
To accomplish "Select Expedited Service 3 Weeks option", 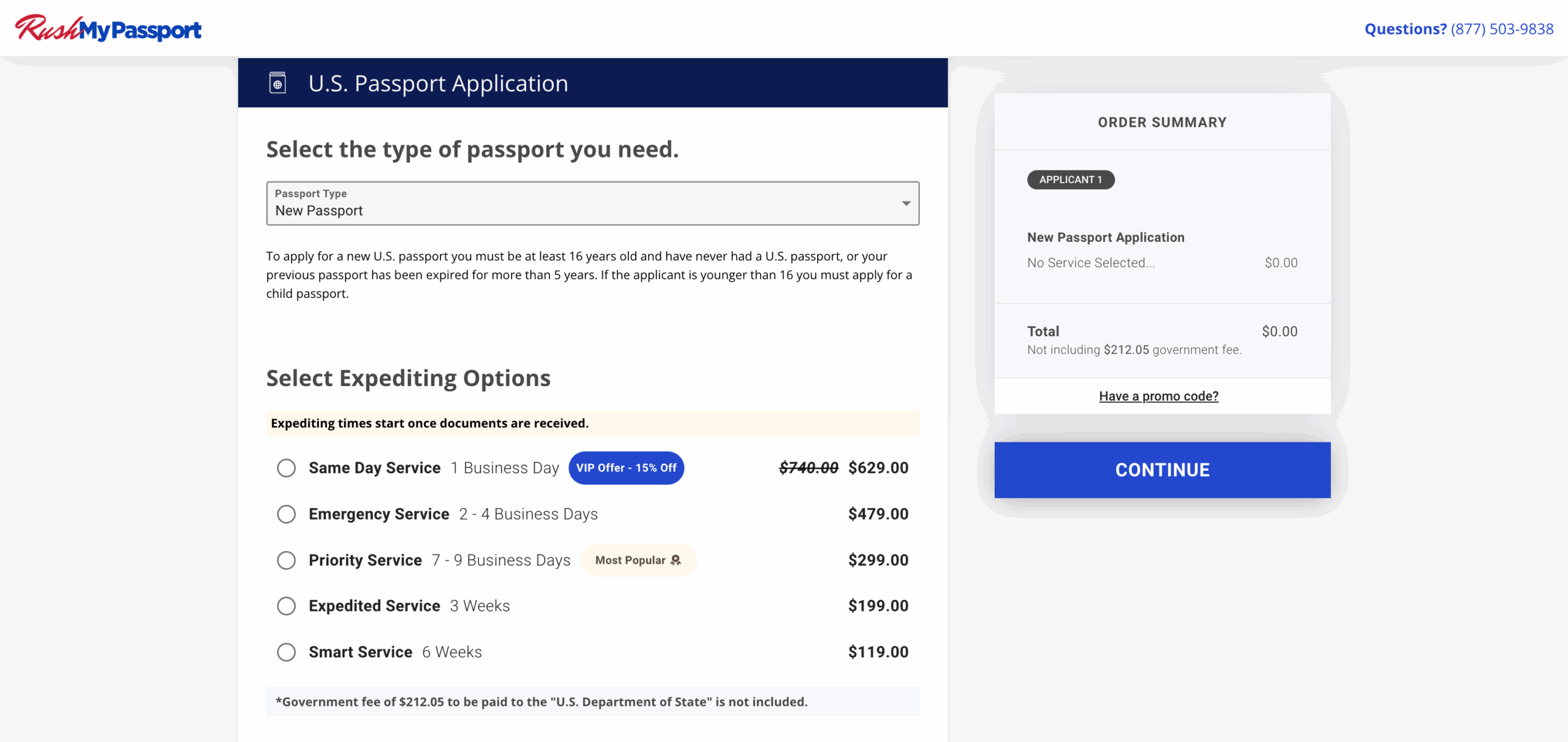I will coord(286,606).
